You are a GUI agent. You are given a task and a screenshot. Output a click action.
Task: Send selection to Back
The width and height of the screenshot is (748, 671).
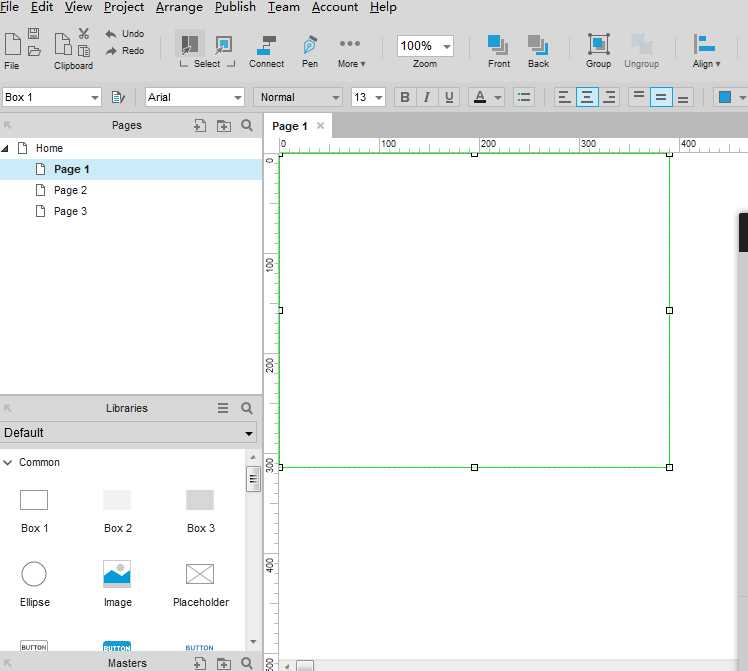click(538, 51)
